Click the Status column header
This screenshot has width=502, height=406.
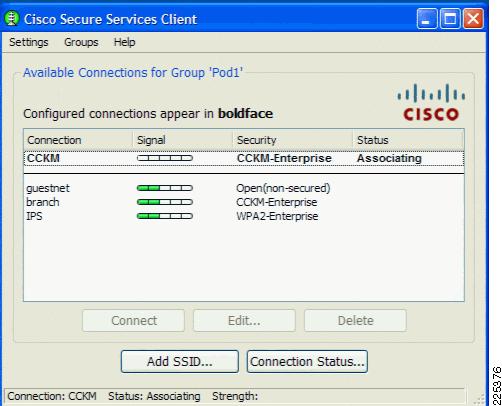(408, 140)
